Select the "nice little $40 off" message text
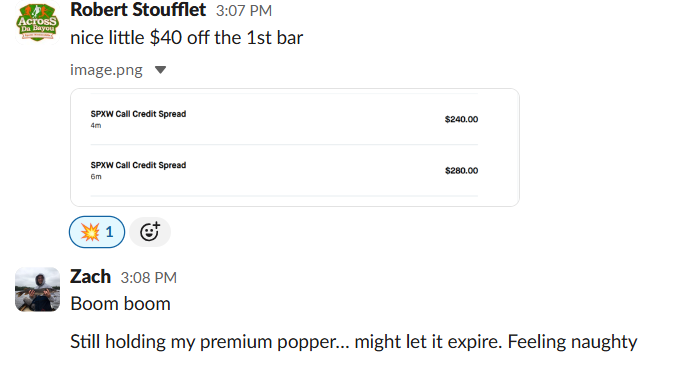 point(187,37)
